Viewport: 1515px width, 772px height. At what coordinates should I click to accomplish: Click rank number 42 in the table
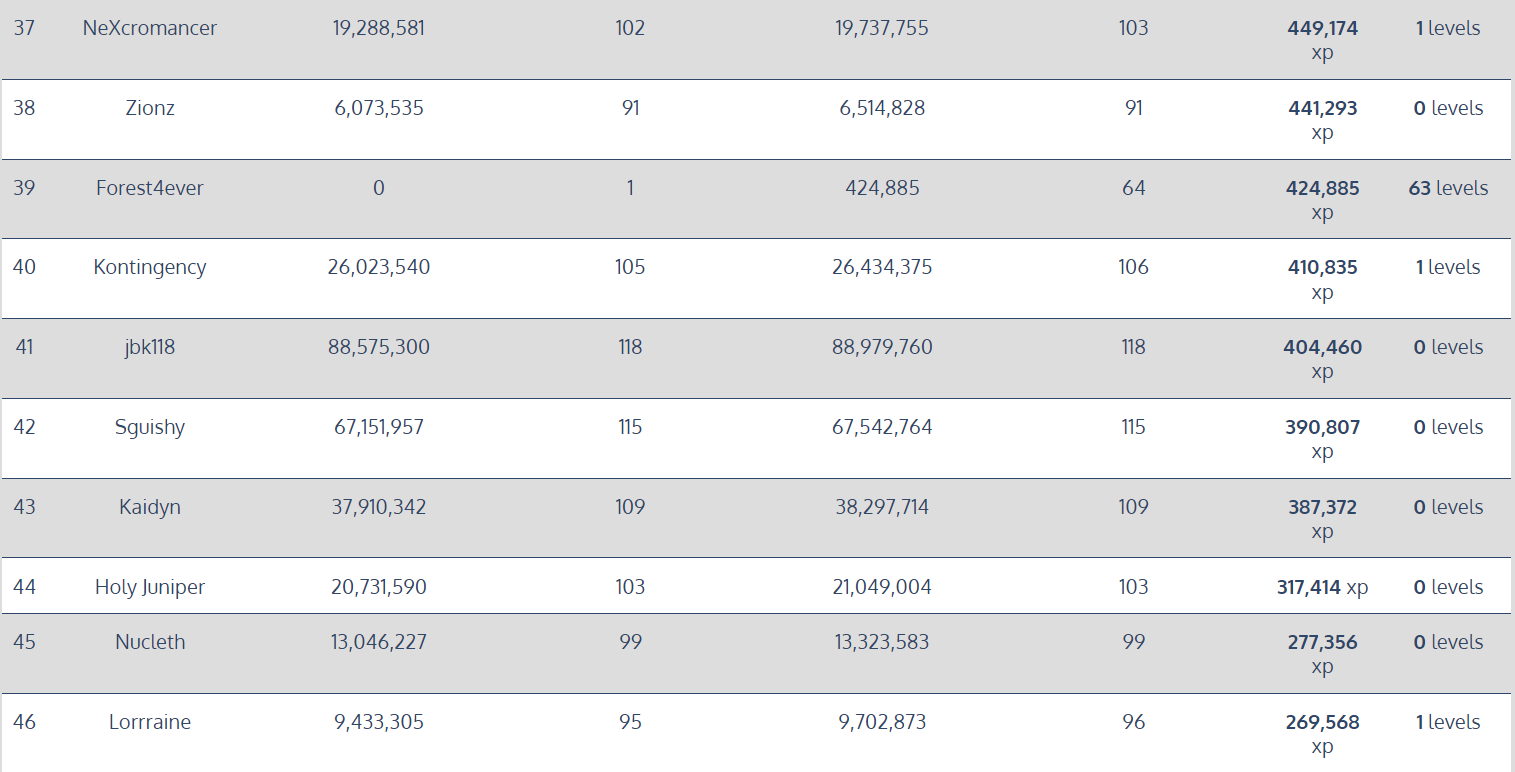pos(24,427)
